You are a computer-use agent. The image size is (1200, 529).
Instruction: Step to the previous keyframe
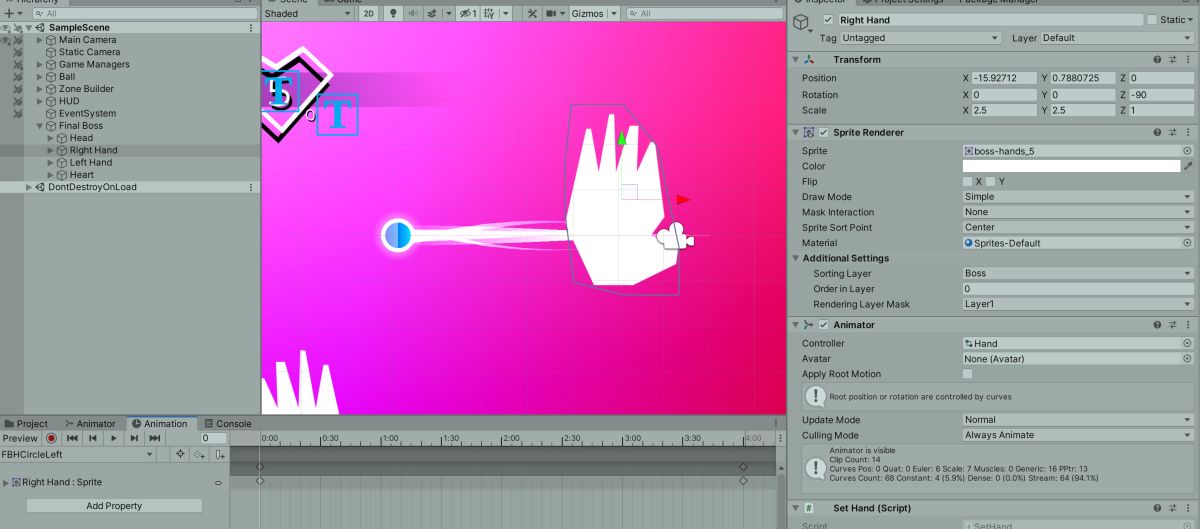tap(93, 438)
